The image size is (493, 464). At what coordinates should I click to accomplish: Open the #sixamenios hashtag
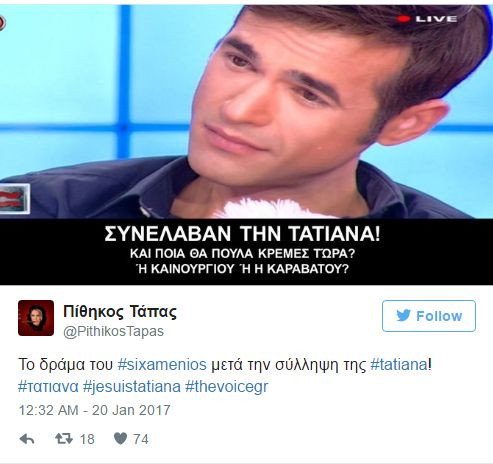pyautogui.click(x=162, y=364)
